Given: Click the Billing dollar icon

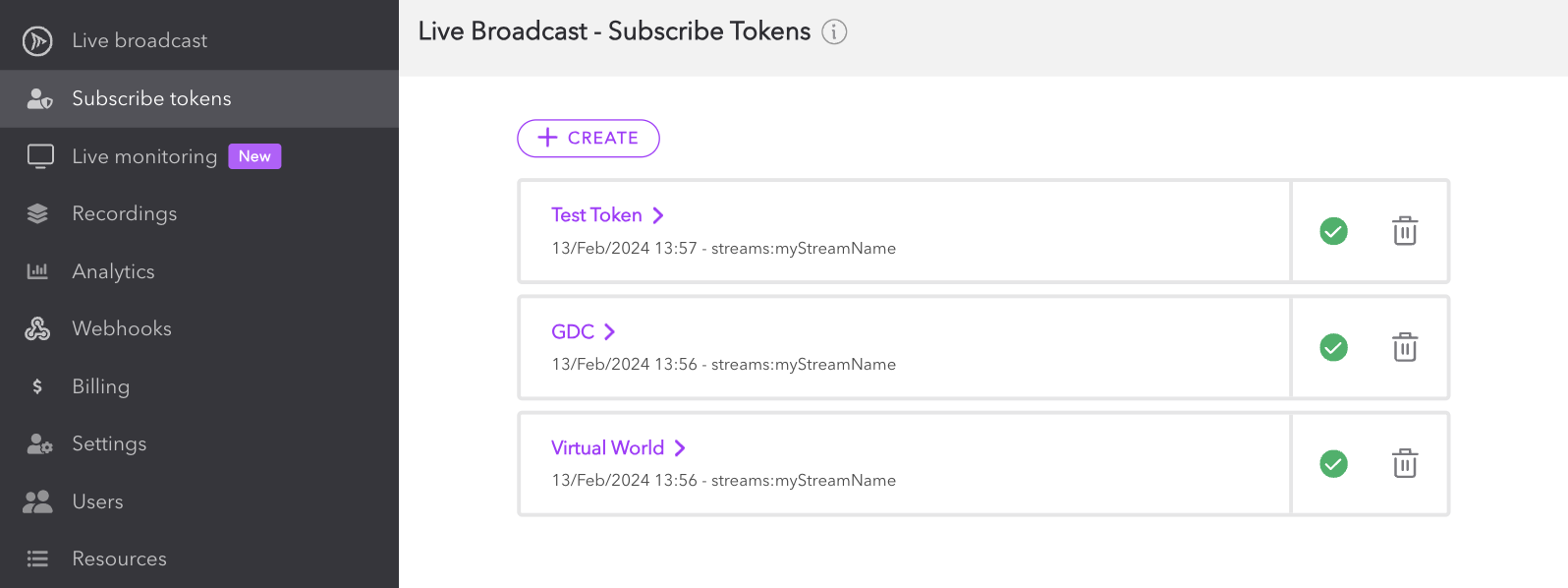Looking at the screenshot, I should click(x=37, y=386).
